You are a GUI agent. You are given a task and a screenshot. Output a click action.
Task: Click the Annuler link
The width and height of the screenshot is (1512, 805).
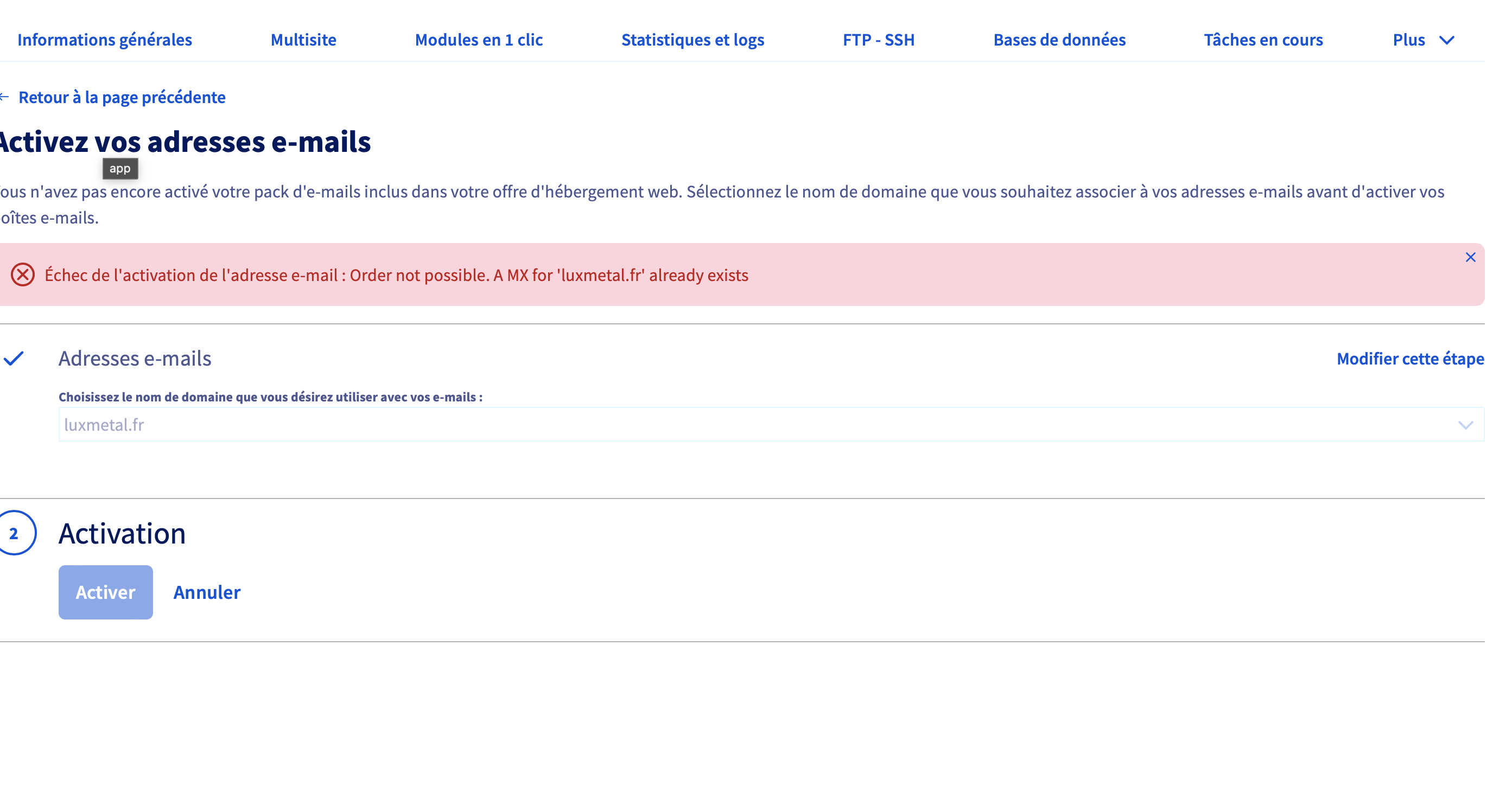pos(207,592)
